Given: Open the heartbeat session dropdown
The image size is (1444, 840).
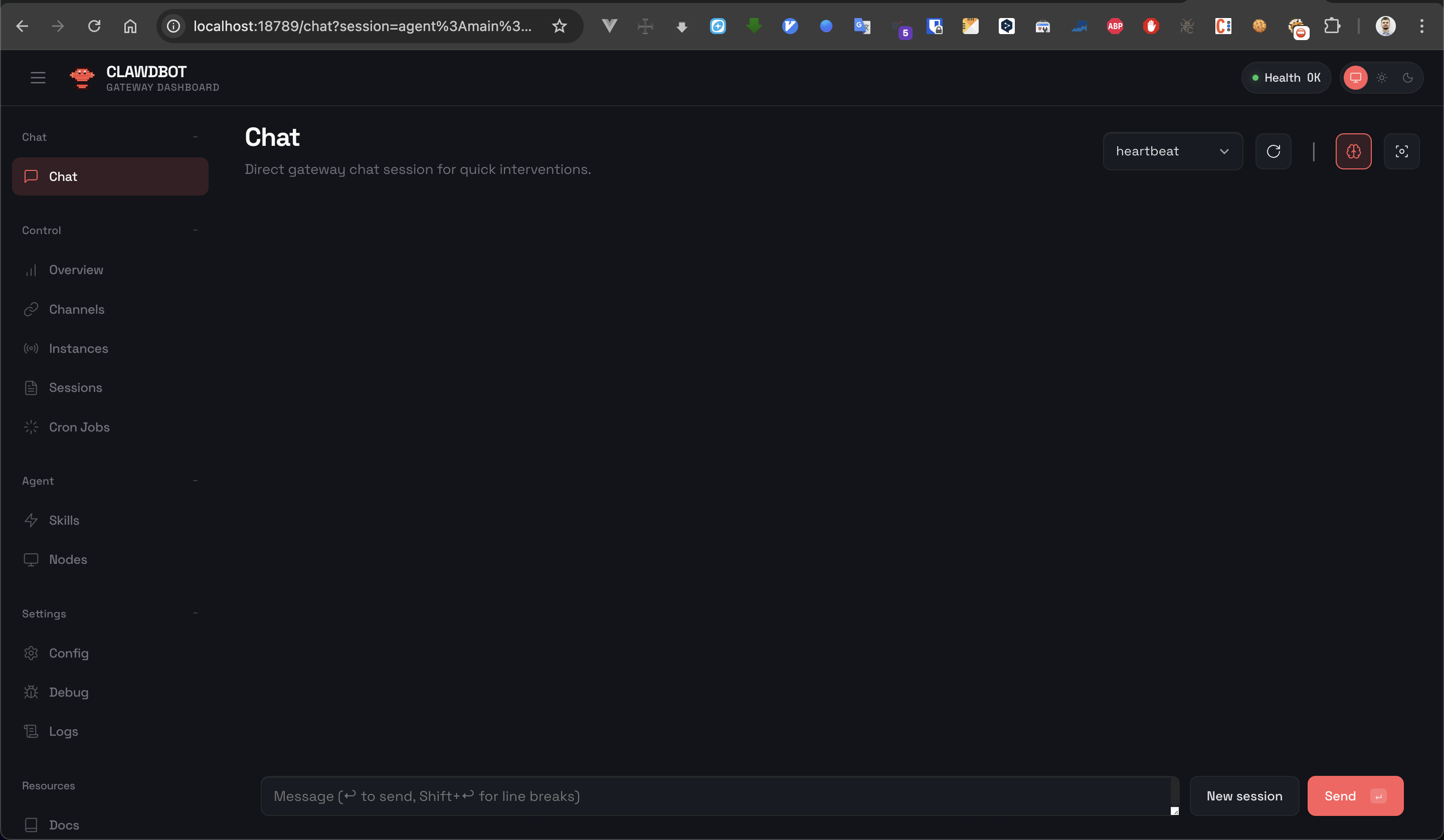Looking at the screenshot, I should tap(1172, 151).
